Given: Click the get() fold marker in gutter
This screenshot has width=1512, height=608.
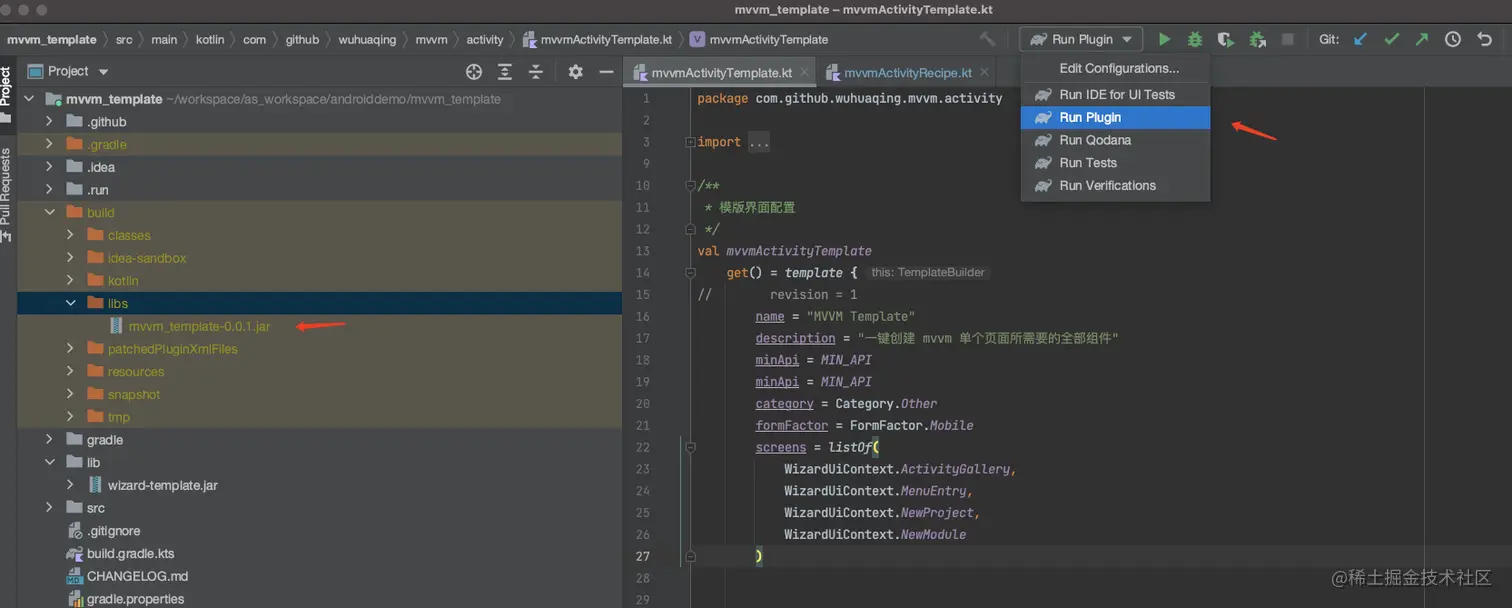Looking at the screenshot, I should 690,272.
